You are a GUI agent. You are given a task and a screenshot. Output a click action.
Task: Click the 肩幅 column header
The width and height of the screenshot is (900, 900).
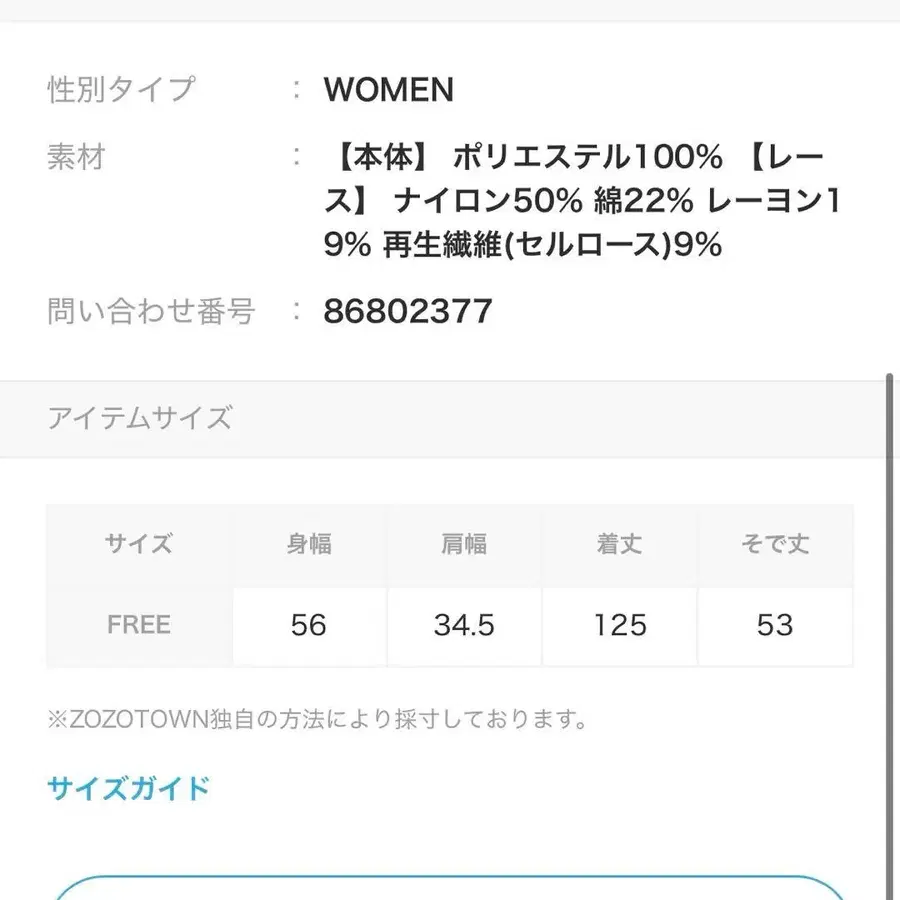click(465, 543)
